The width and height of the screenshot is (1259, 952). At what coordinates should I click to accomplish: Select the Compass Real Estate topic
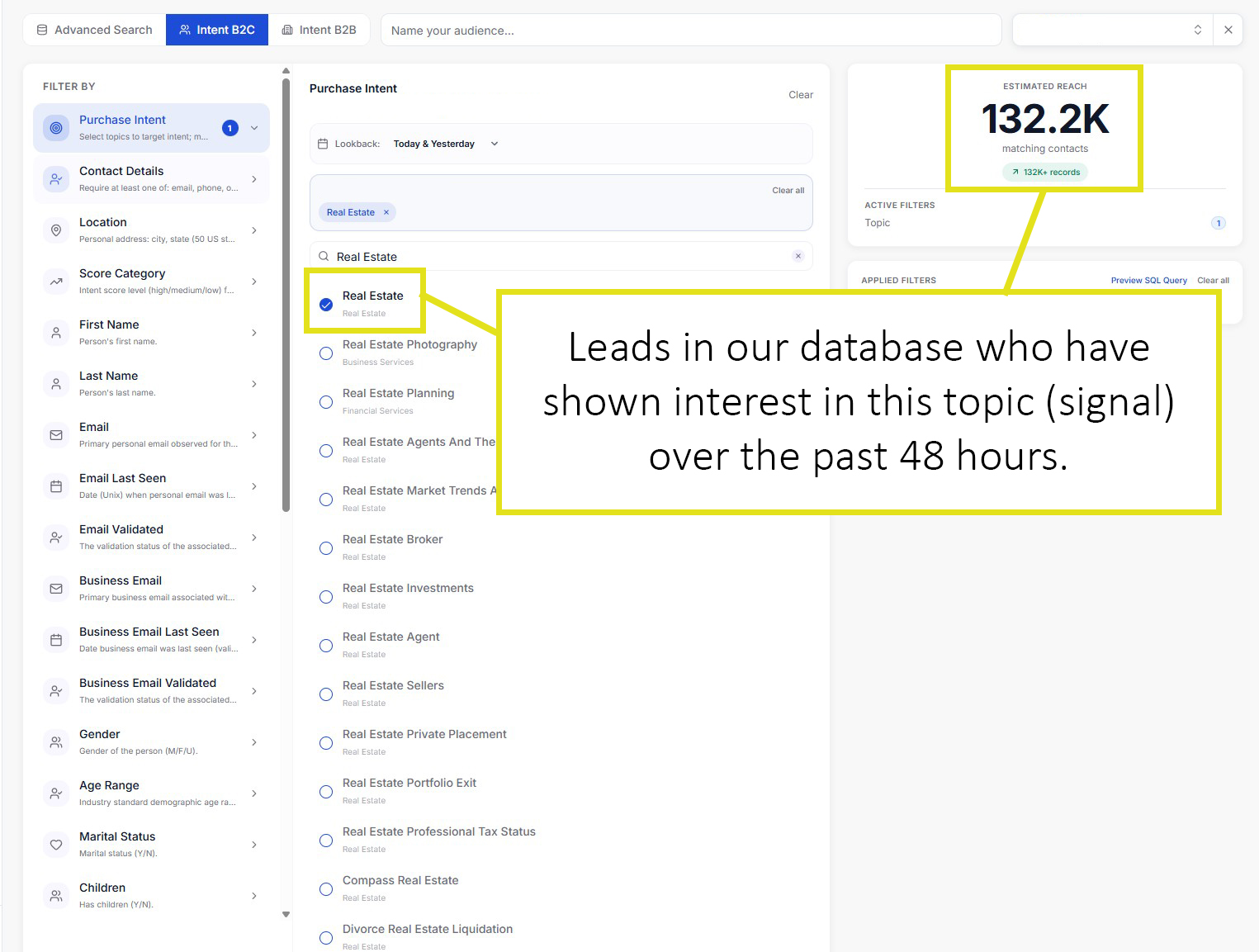tap(326, 889)
